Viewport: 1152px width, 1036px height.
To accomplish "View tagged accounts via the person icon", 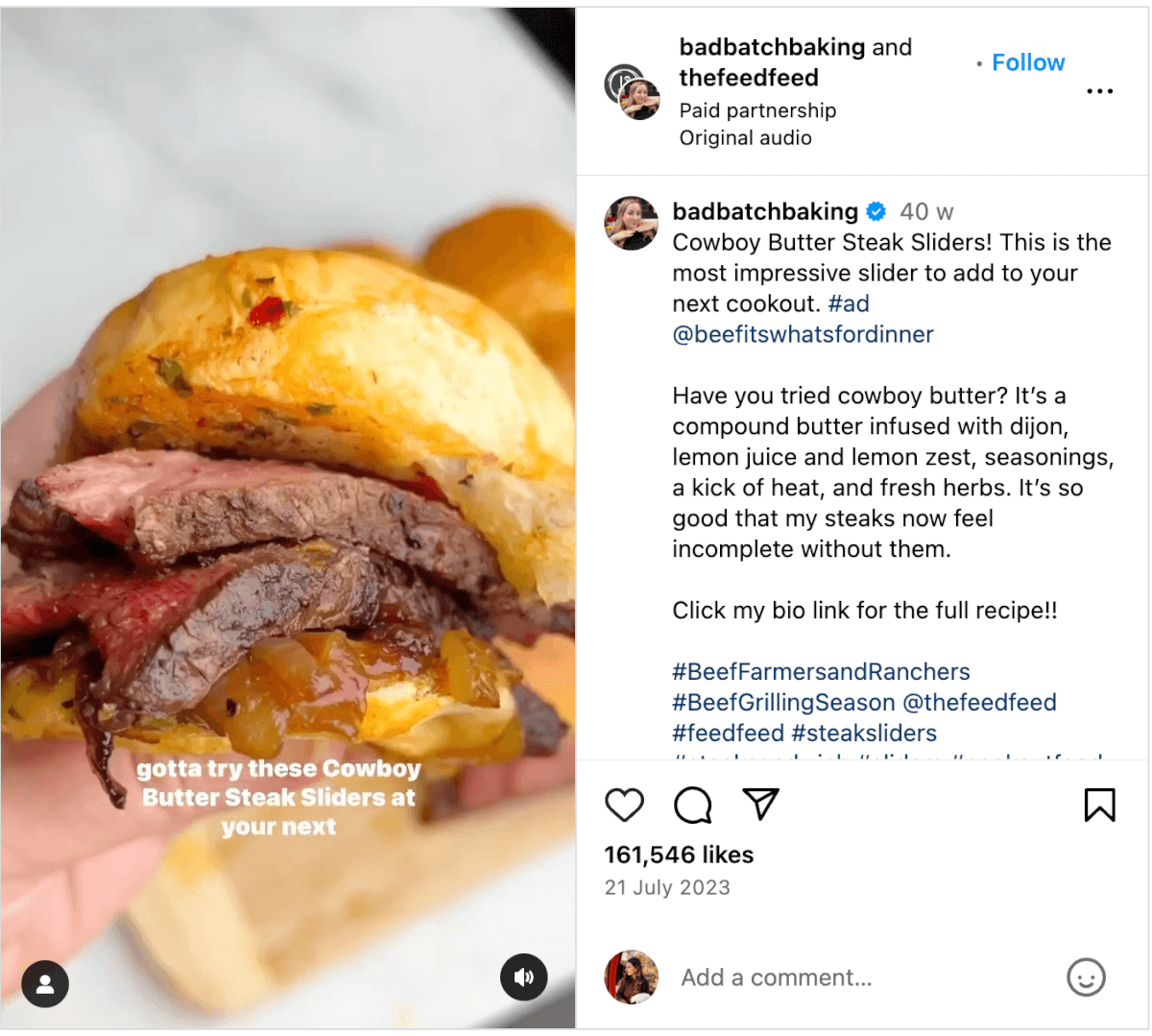I will click(45, 984).
